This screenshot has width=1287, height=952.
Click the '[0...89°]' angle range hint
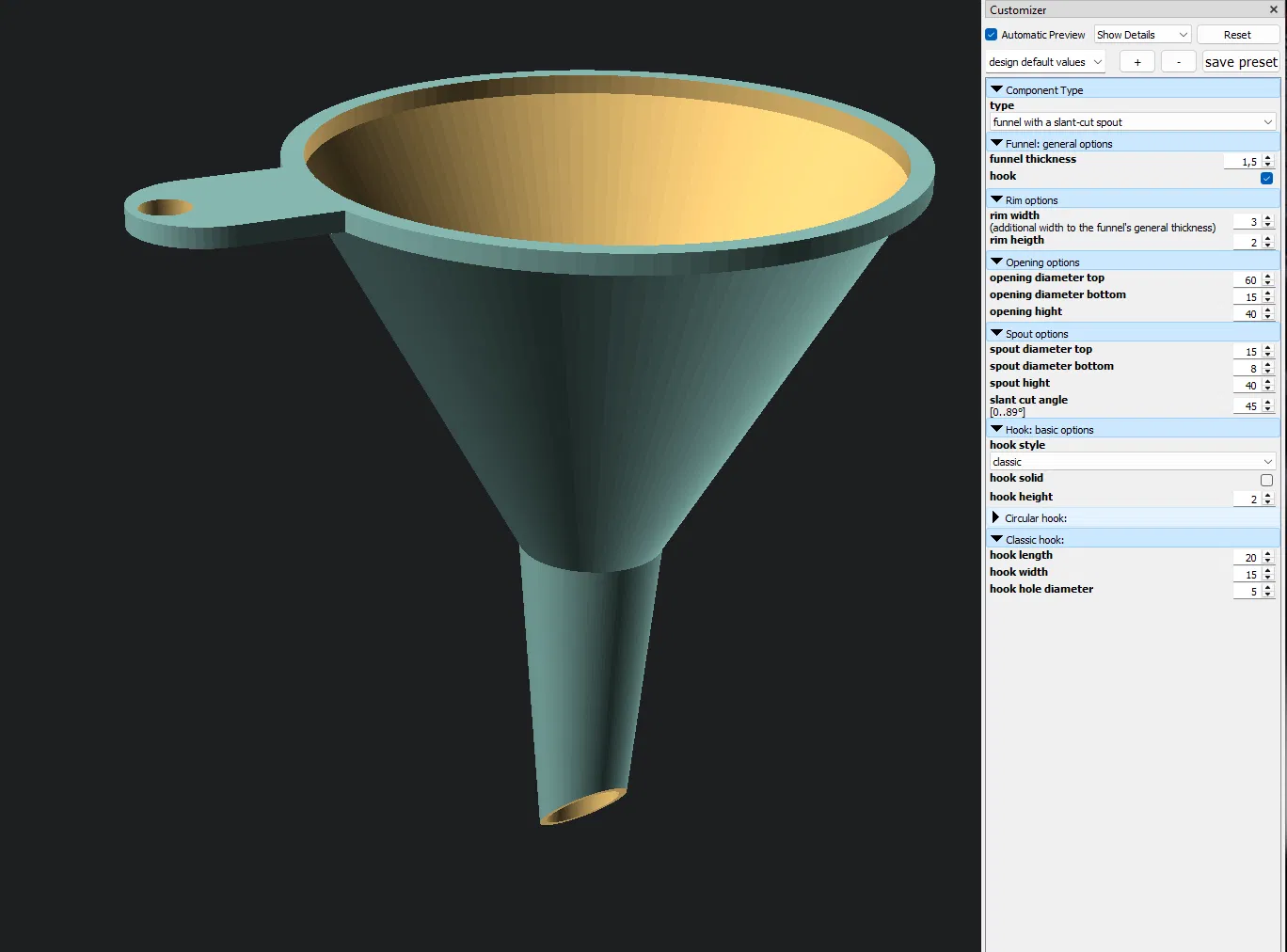tap(1008, 412)
